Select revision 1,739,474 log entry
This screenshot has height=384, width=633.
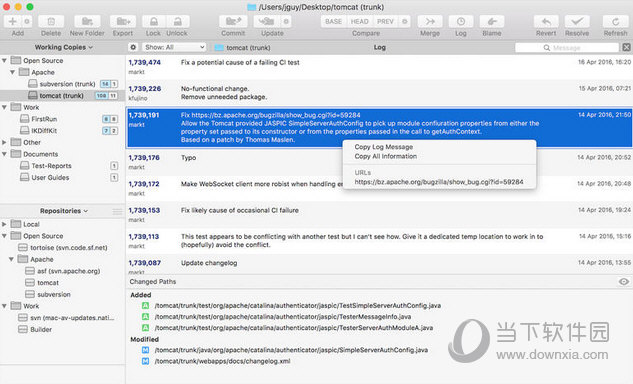pos(379,67)
